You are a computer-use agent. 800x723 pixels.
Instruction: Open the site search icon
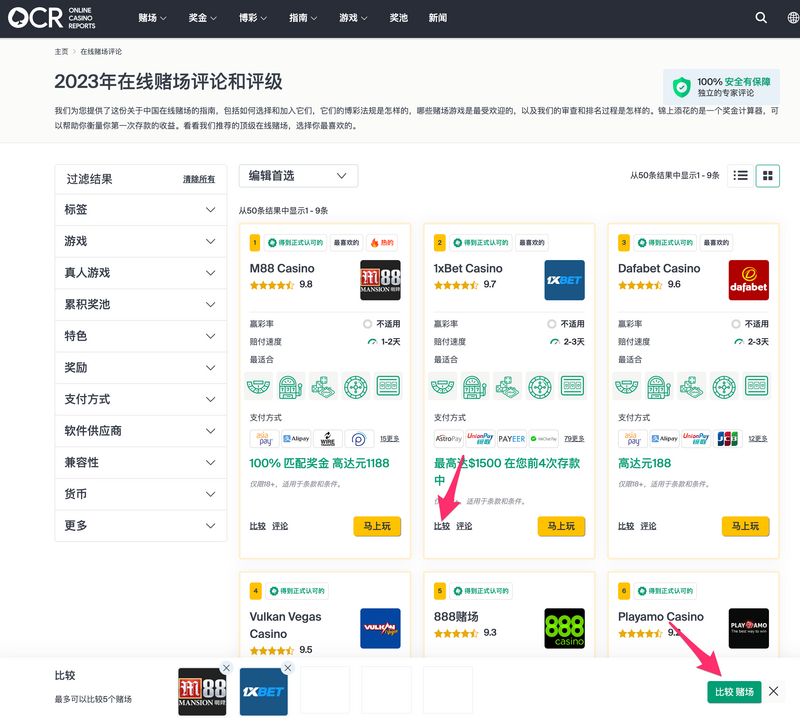pos(761,18)
